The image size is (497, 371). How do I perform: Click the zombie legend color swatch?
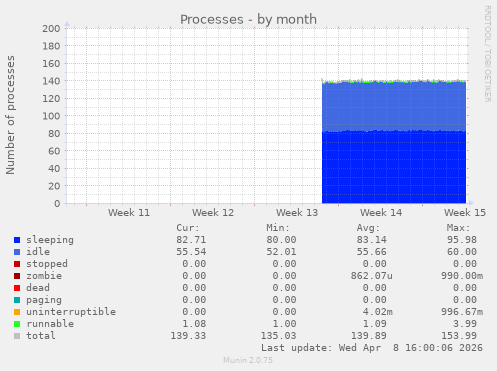[x=17, y=276]
